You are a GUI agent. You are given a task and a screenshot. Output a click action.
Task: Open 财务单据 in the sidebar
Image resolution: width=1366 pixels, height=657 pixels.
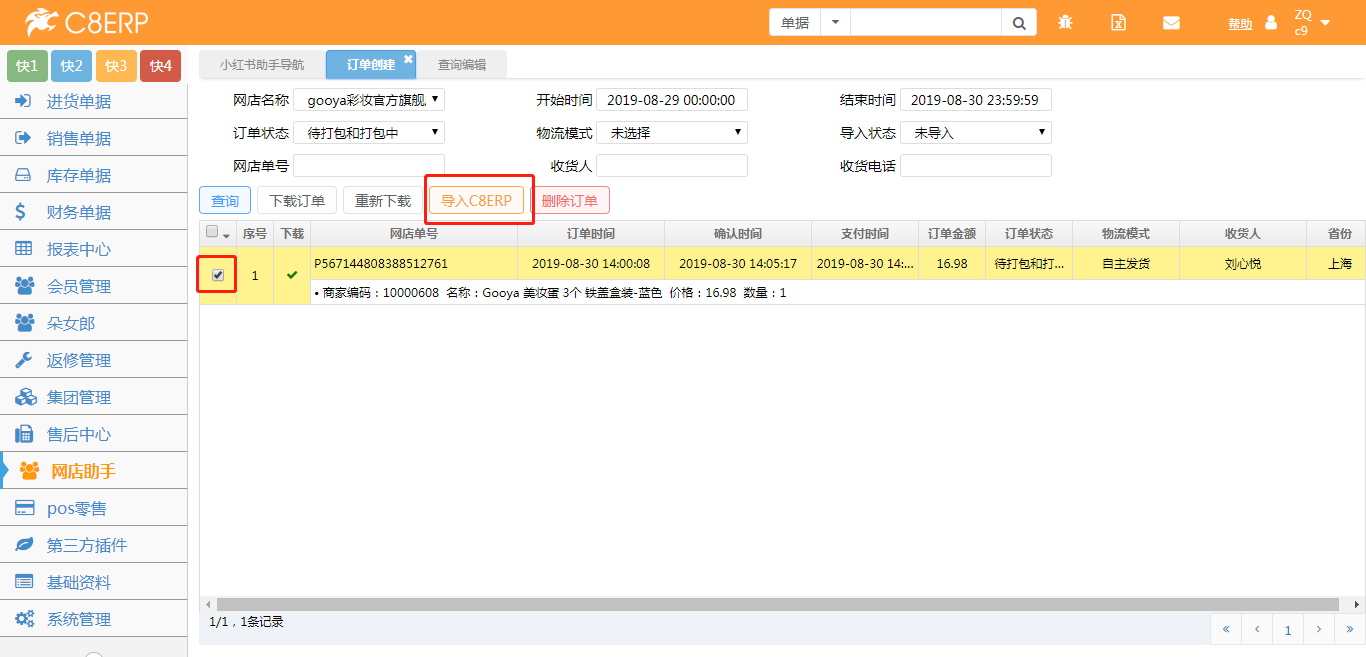pyautogui.click(x=79, y=212)
